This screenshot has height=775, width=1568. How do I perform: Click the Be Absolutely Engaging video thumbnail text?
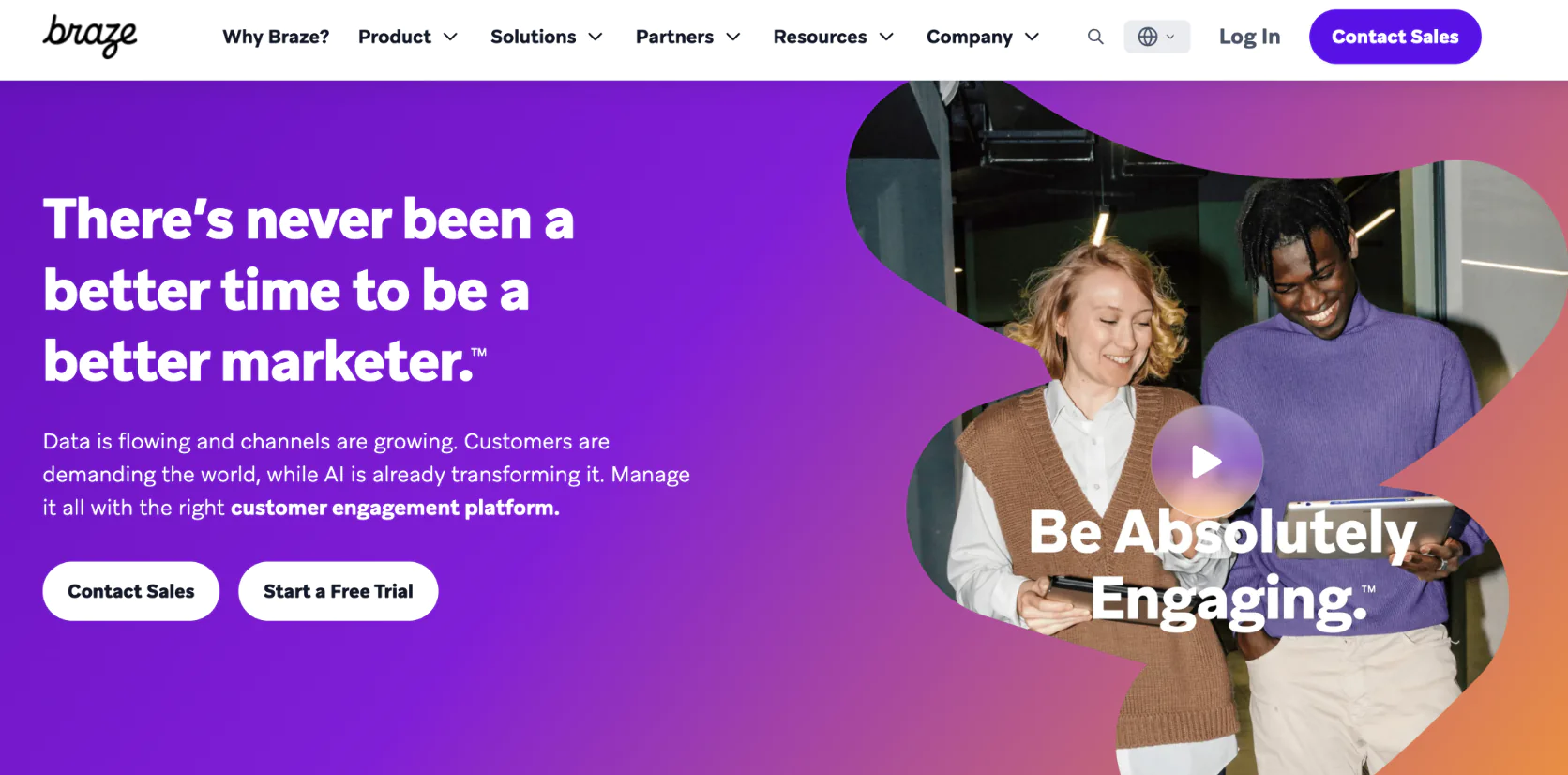1222,567
